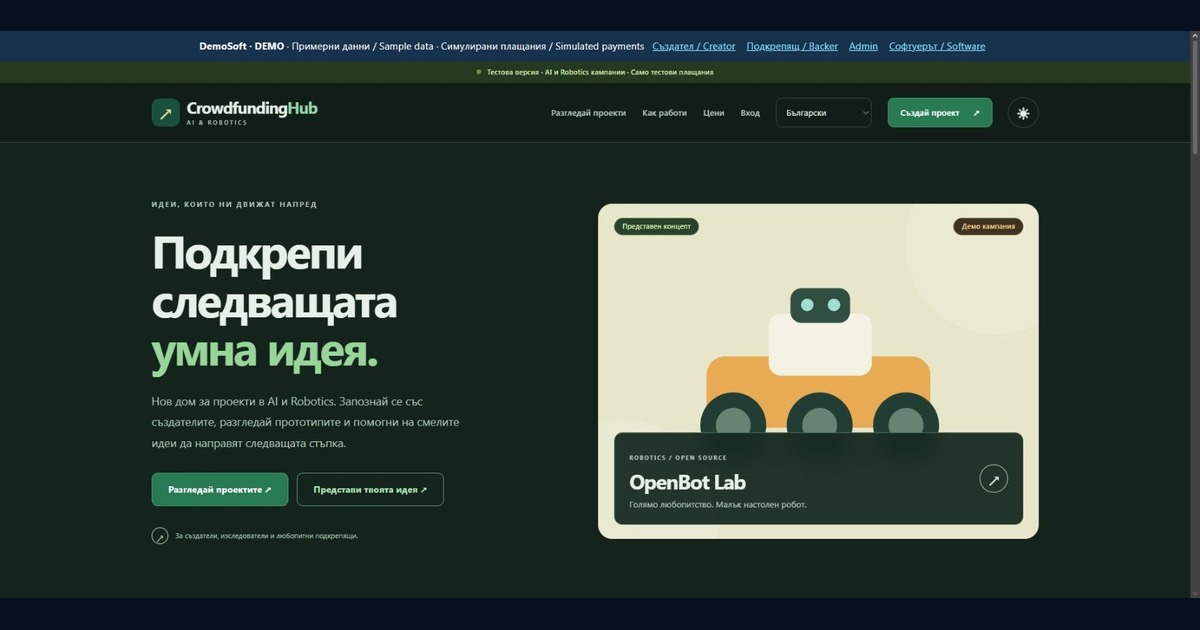Open the Български language dropdown
Viewport: 1200px width, 630px height.
(x=823, y=113)
